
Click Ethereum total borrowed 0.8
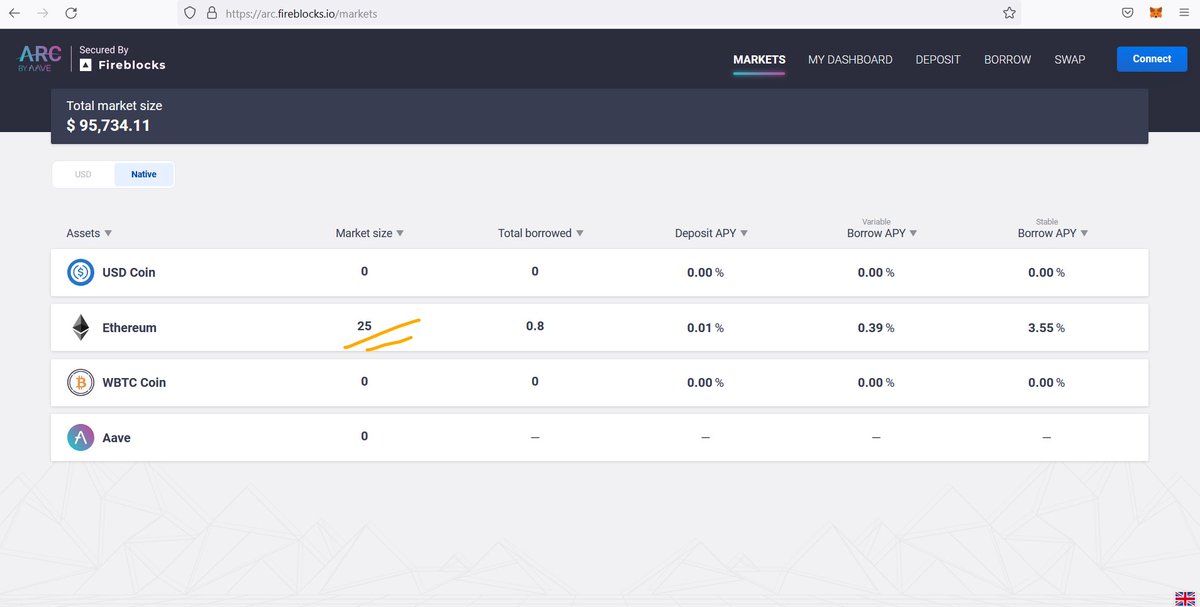(535, 326)
